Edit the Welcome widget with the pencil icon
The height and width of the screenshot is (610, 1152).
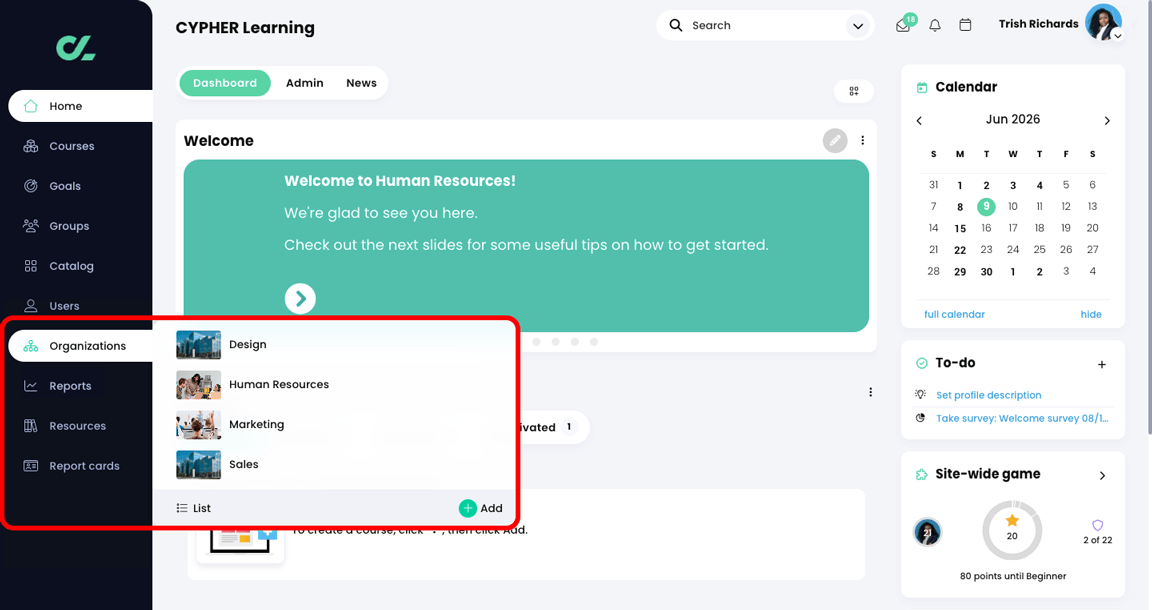[x=835, y=140]
